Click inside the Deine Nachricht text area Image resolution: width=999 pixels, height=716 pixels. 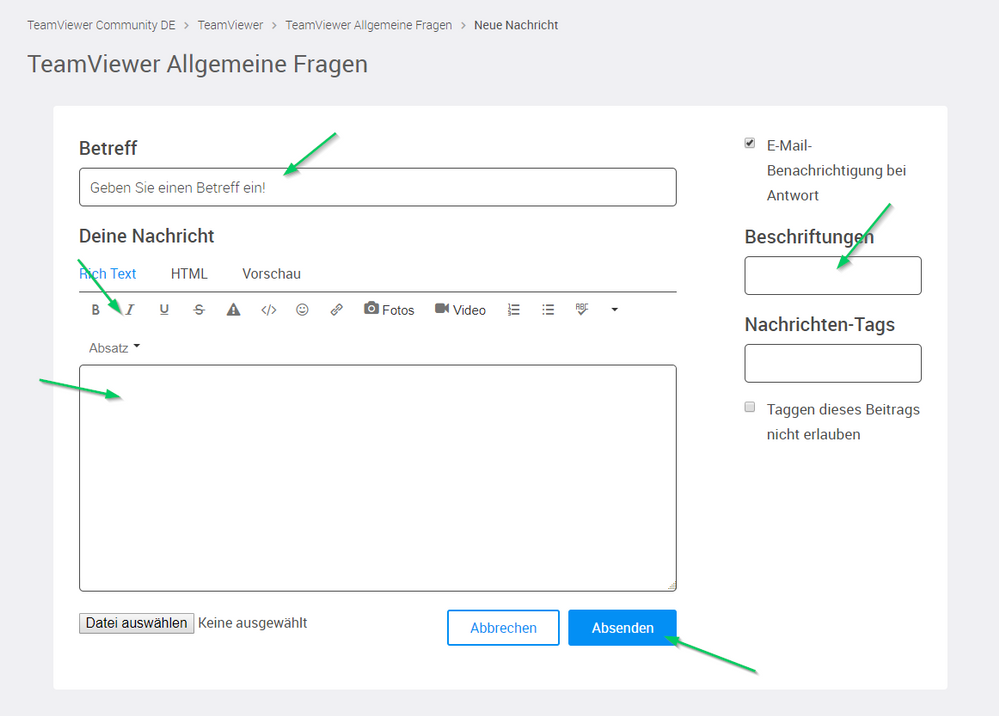pos(378,478)
